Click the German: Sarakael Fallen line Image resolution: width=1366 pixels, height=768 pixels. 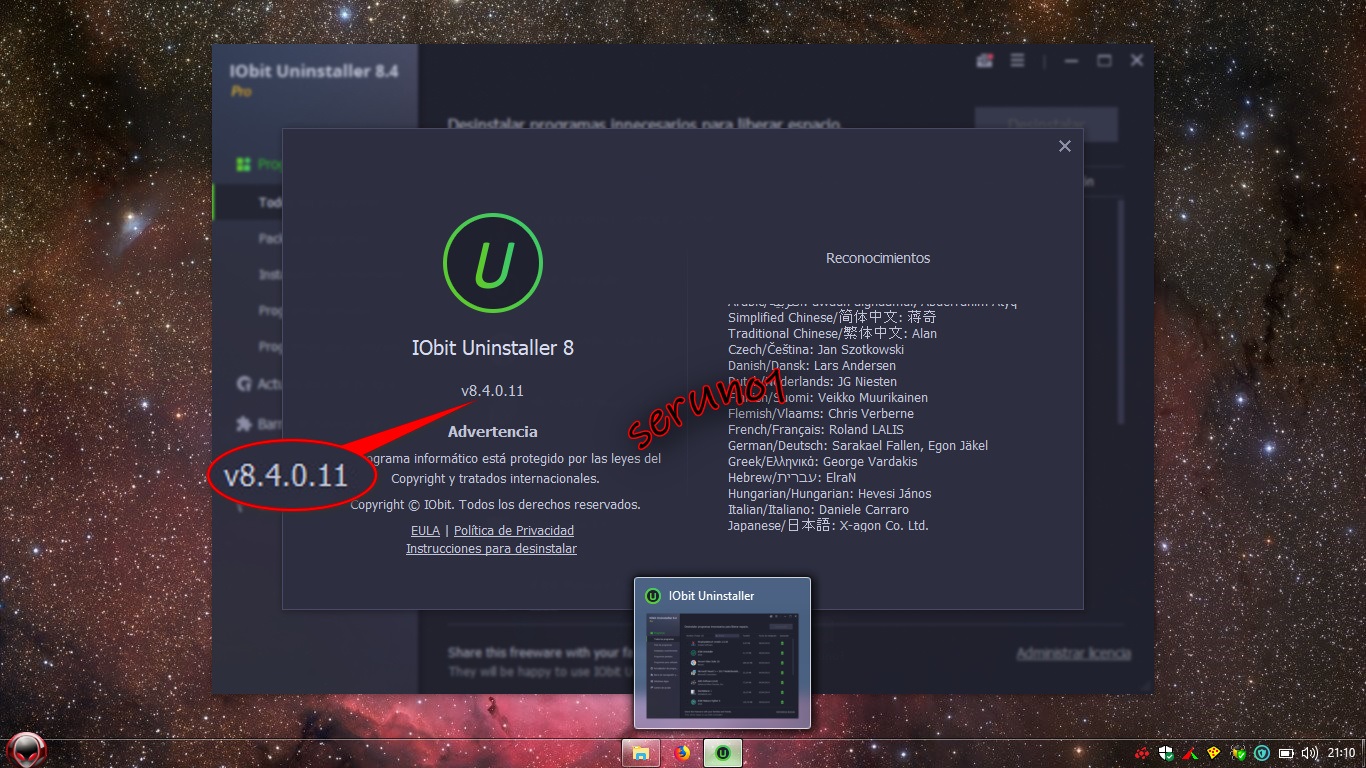pos(858,445)
